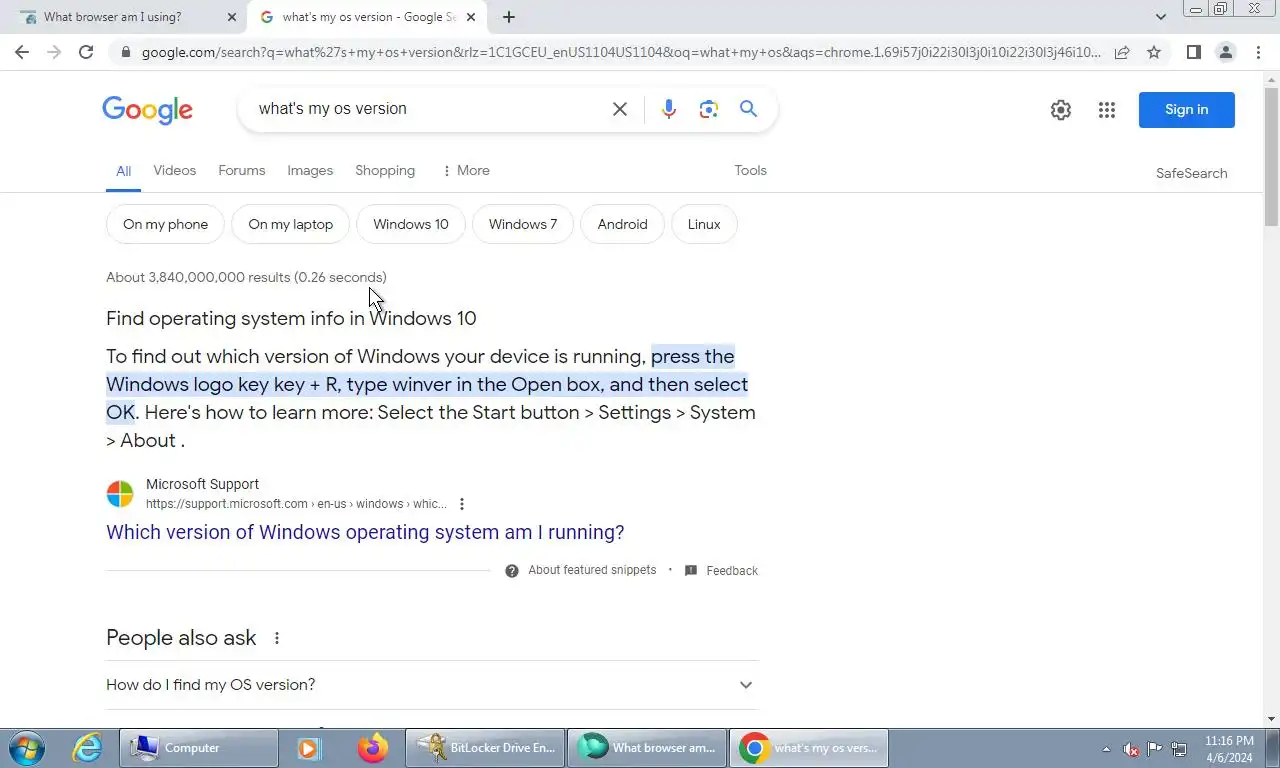Bookmark this tab with star icon

(1154, 52)
